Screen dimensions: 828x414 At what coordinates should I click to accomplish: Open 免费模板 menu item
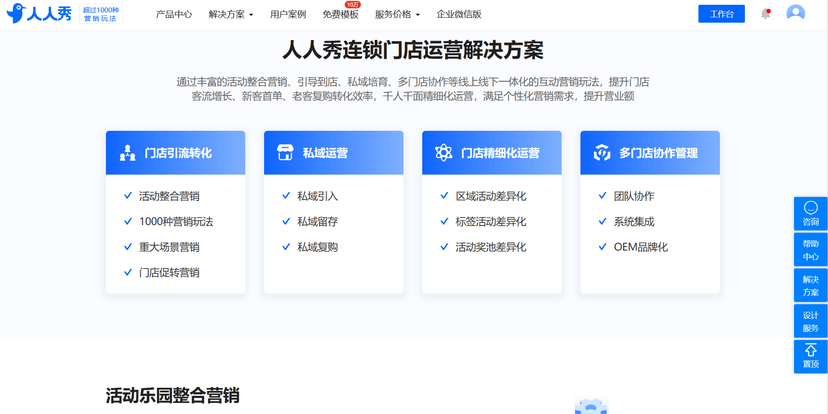[x=341, y=15]
